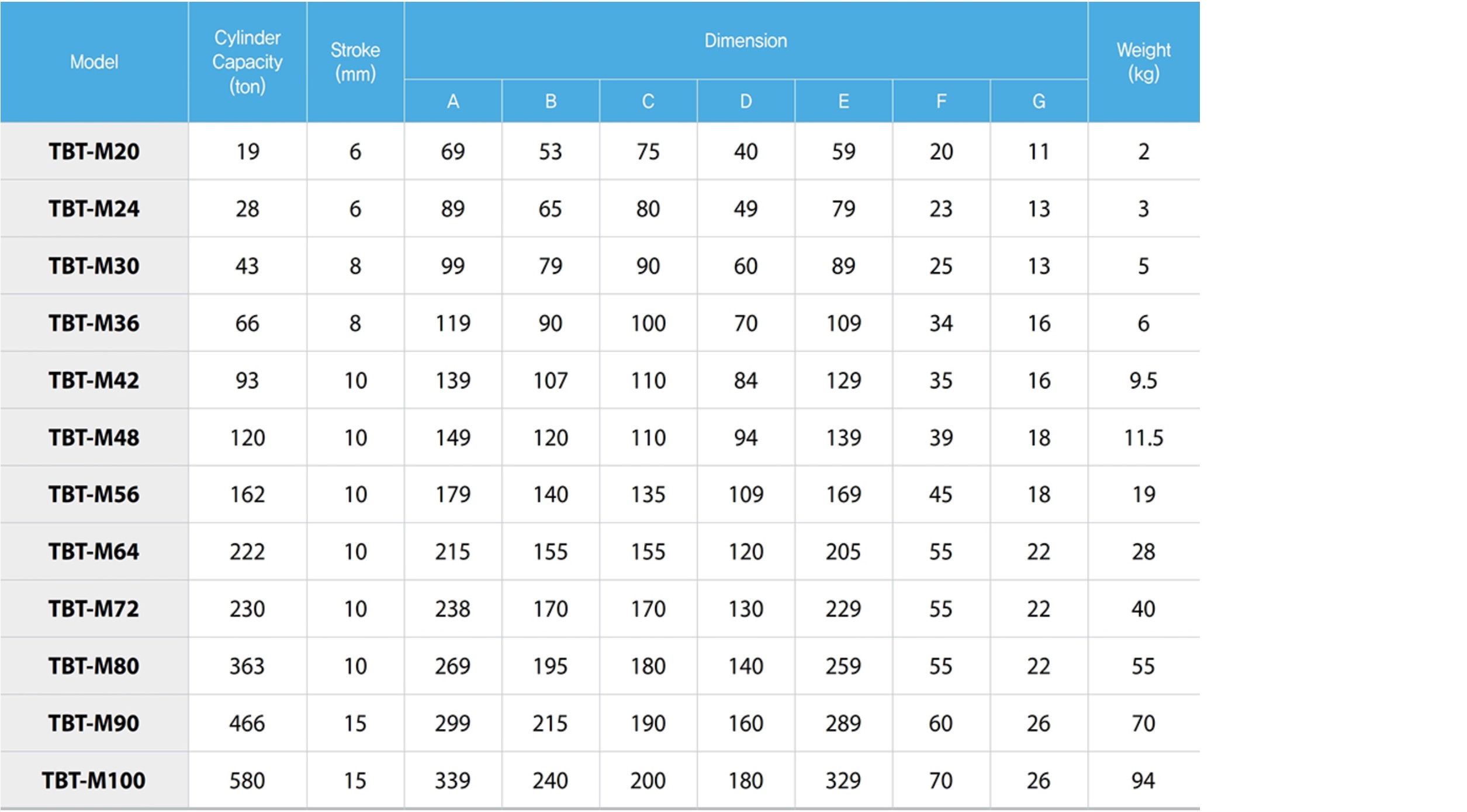Select capacity value 466 for TBT-M90

click(x=247, y=723)
